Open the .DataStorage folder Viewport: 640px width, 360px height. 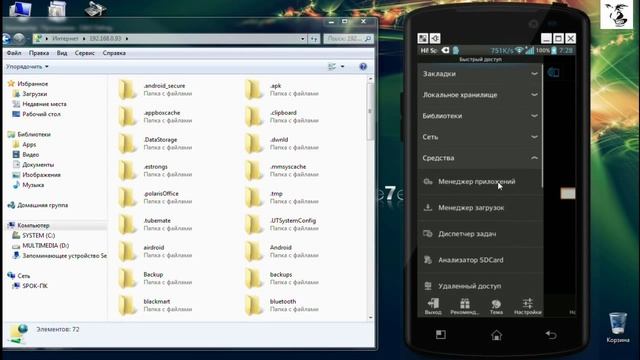tap(156, 143)
